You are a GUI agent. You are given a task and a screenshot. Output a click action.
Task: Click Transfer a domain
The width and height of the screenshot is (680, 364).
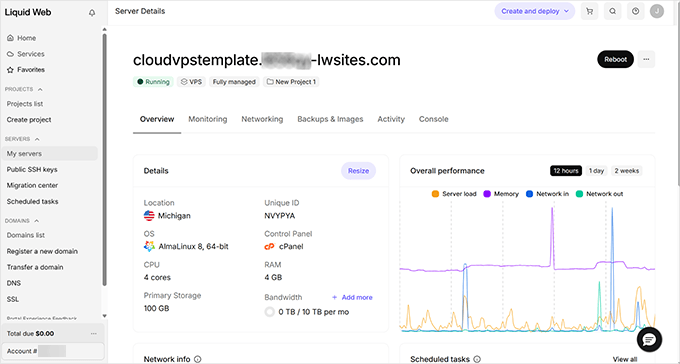pyautogui.click(x=35, y=267)
